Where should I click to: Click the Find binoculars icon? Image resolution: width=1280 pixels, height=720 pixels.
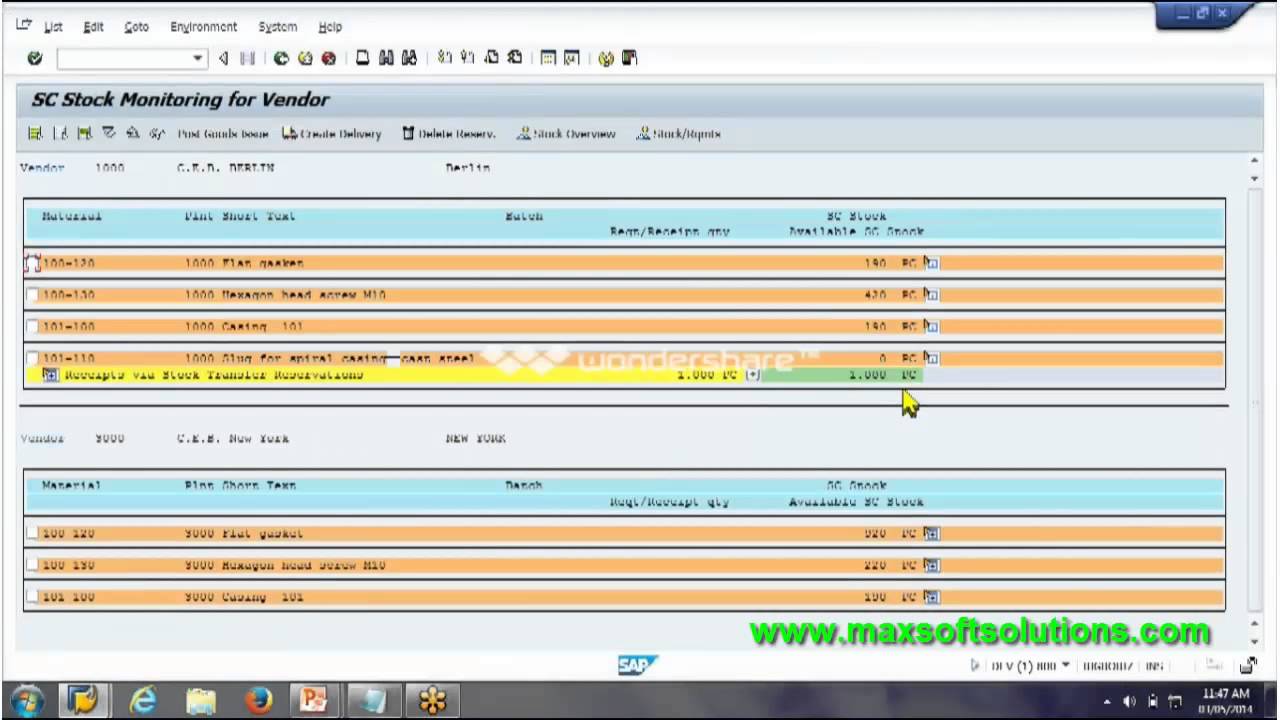coord(386,59)
